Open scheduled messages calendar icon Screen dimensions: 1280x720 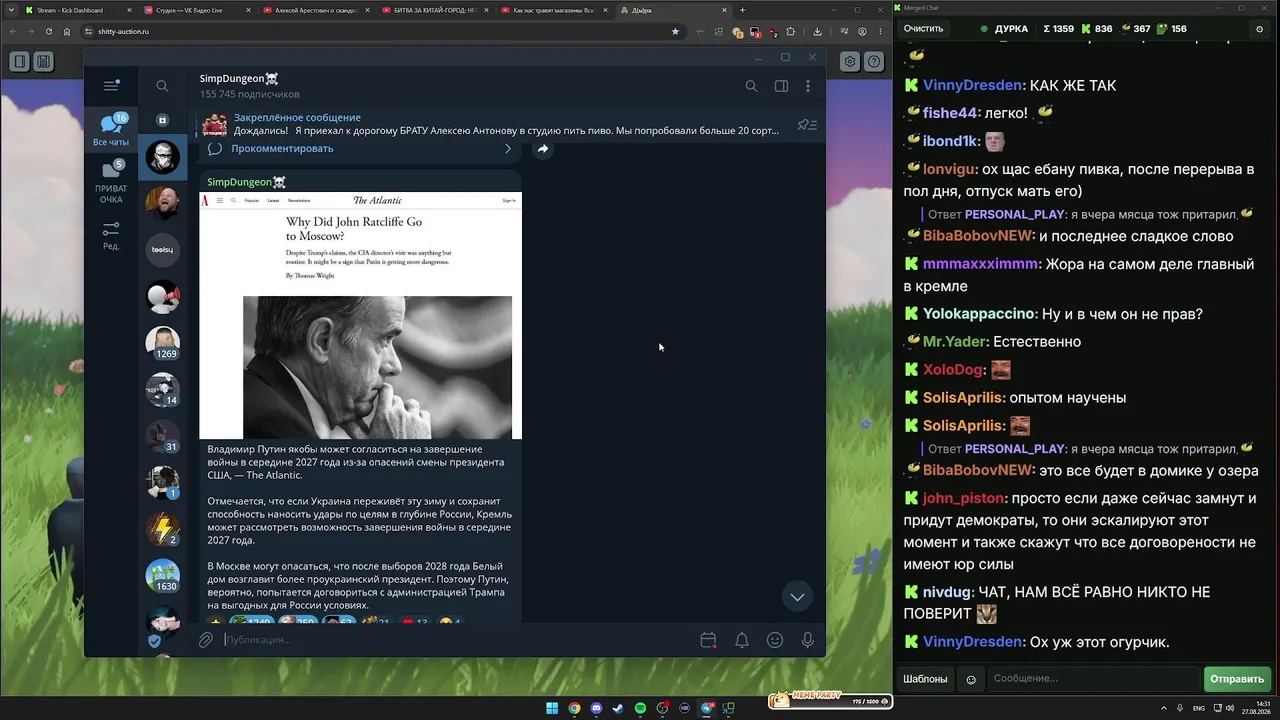(x=708, y=640)
